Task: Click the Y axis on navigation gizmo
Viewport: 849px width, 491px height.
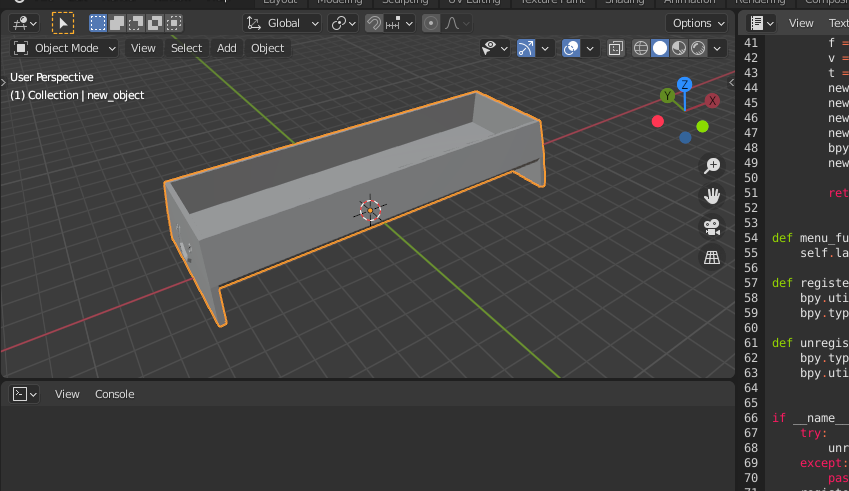Action: 667,96
